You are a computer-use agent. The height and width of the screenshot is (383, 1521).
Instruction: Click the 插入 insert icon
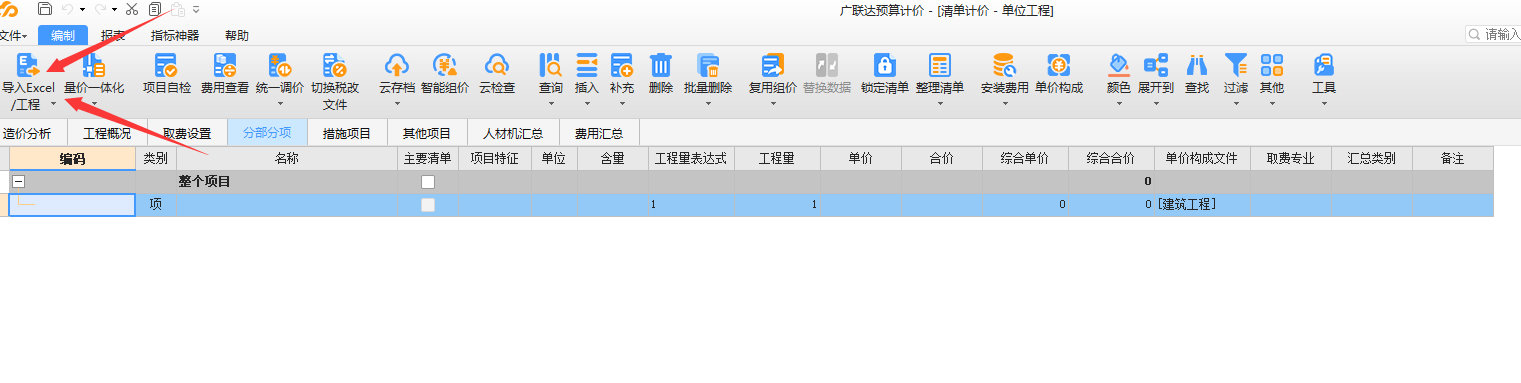[x=587, y=66]
